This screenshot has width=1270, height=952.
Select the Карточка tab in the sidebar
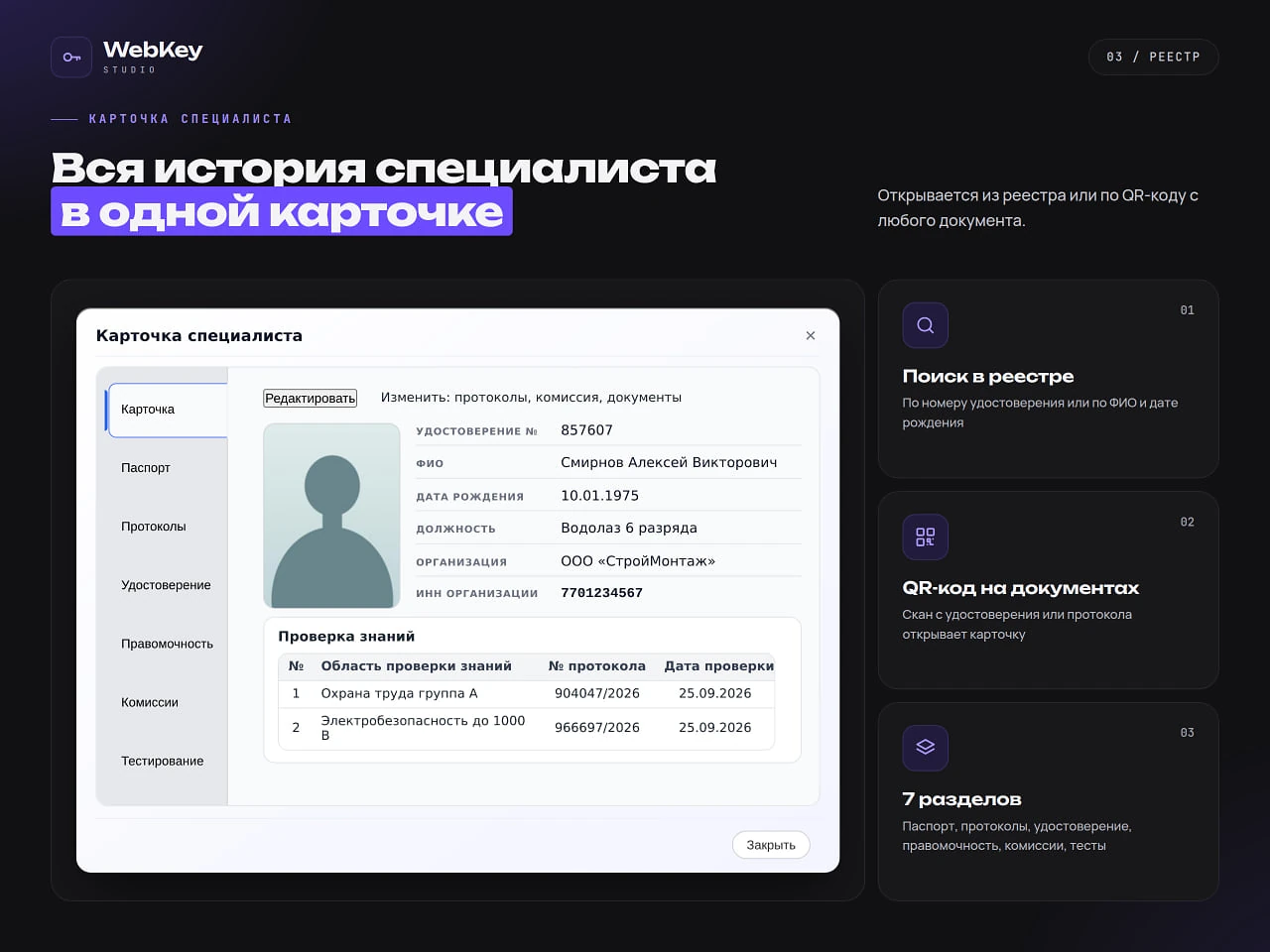click(167, 410)
